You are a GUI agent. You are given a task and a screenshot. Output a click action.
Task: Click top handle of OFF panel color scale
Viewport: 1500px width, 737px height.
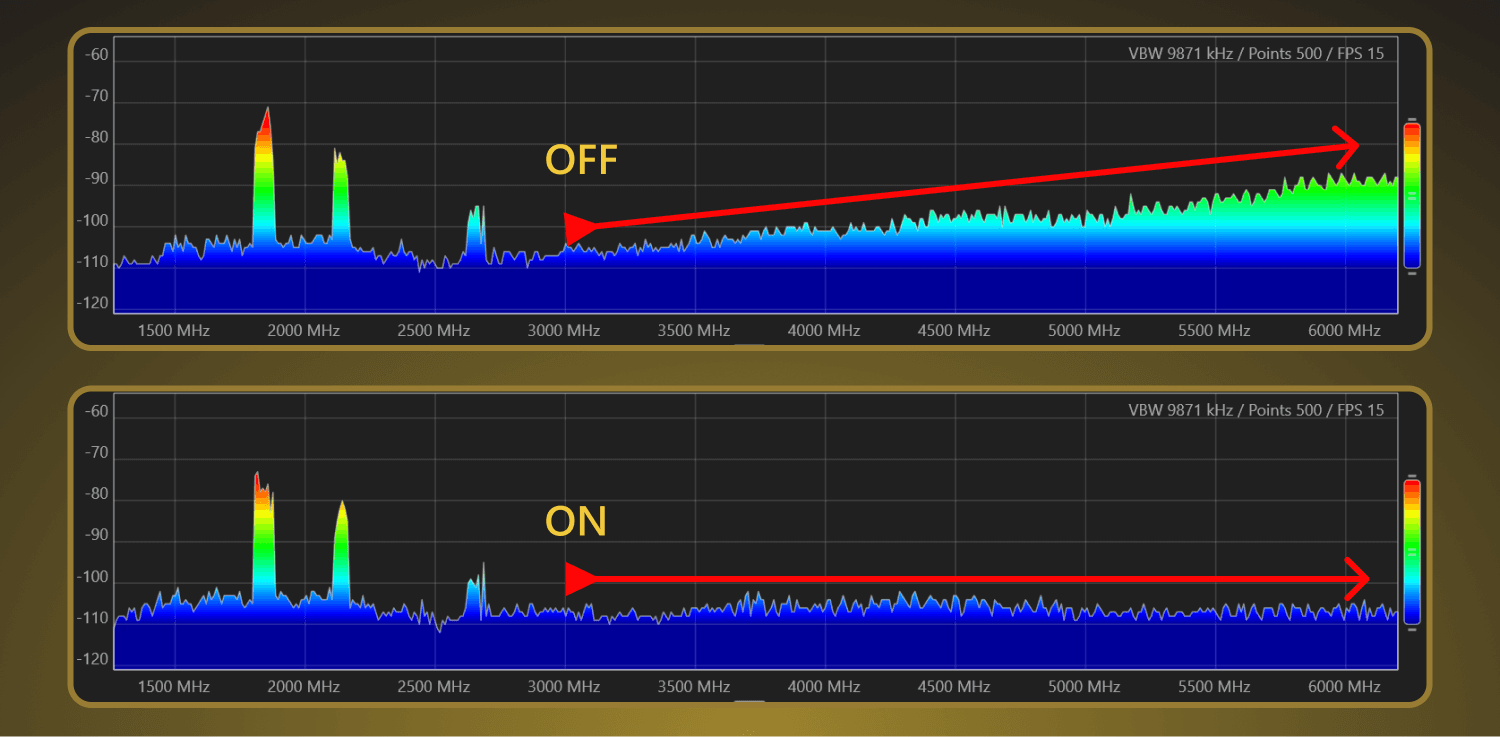click(1412, 118)
